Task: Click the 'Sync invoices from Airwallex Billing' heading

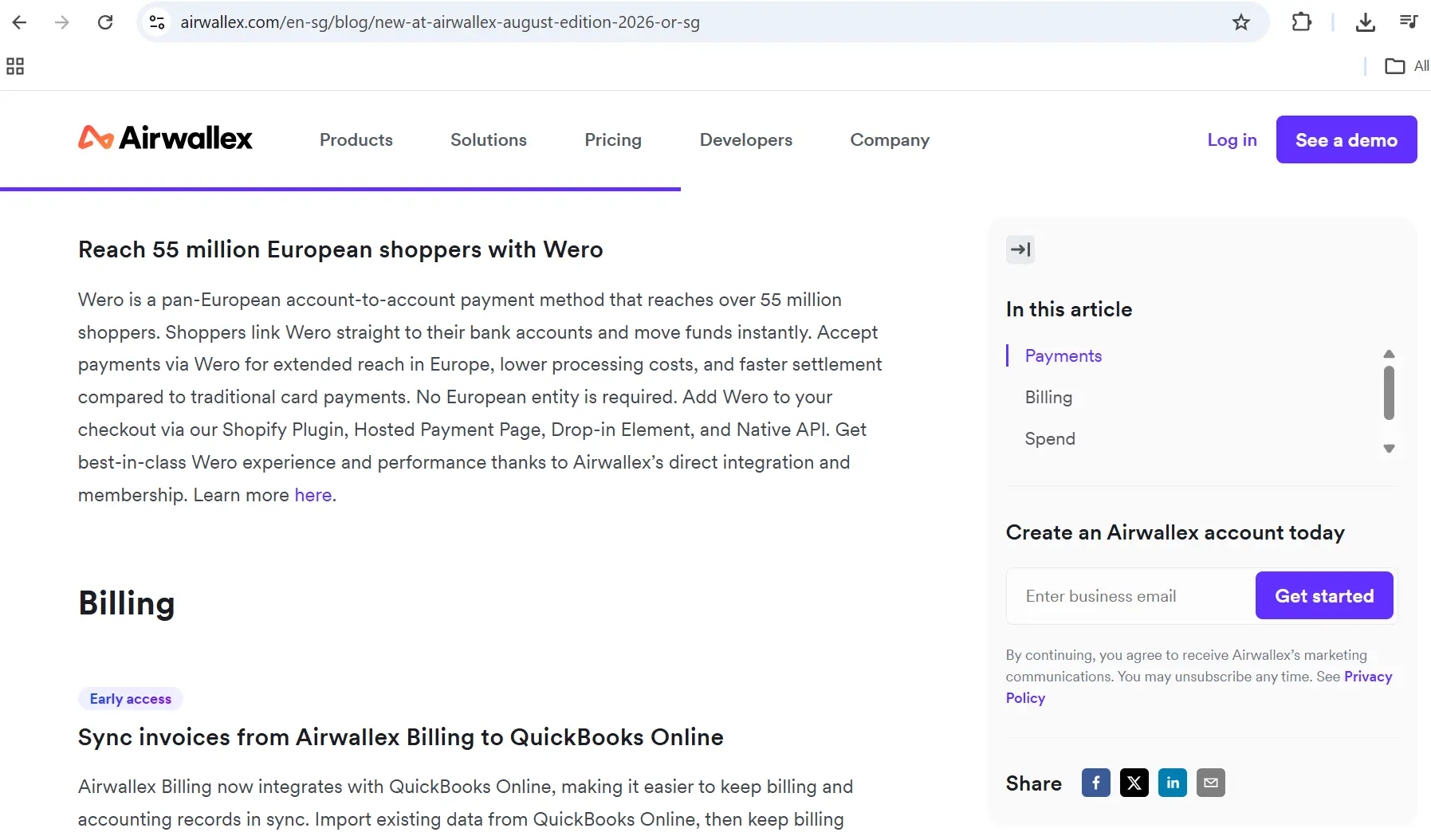Action: click(400, 737)
